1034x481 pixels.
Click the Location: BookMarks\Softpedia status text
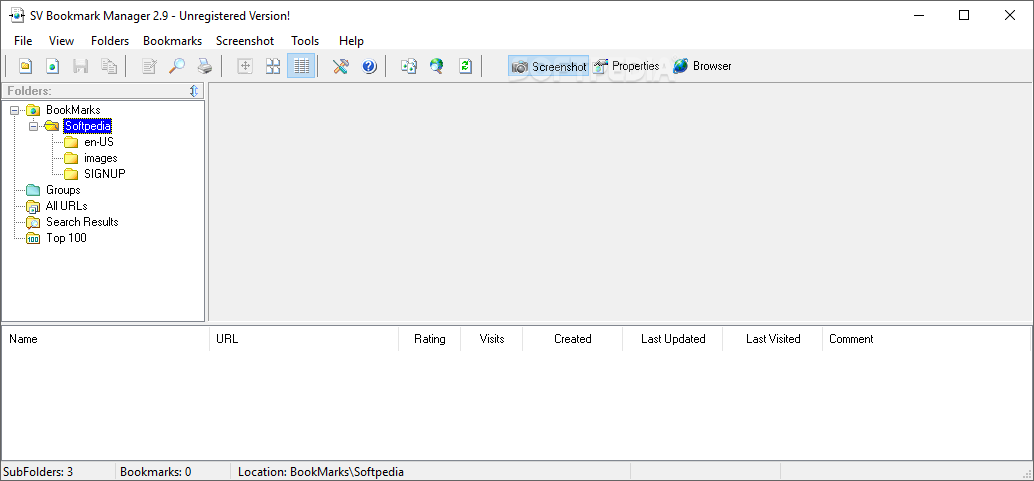tap(320, 472)
